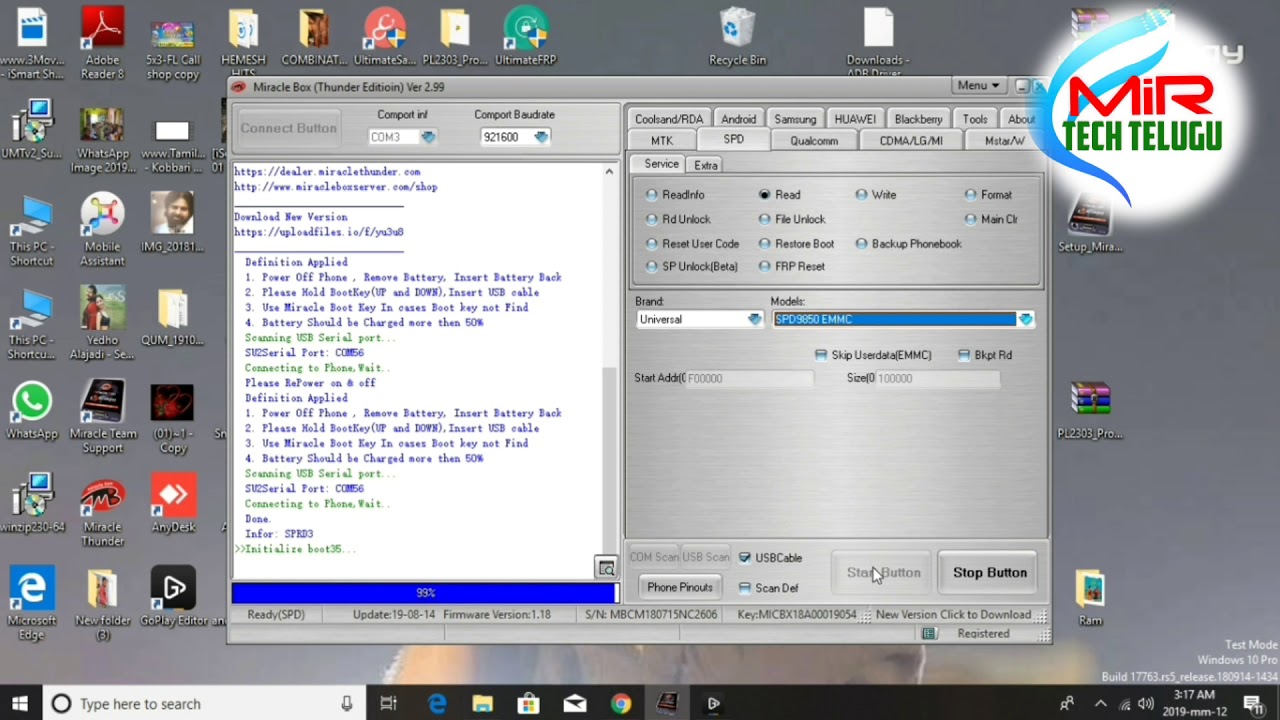
Task: Click the taskbar volume icon
Action: (x=1145, y=704)
